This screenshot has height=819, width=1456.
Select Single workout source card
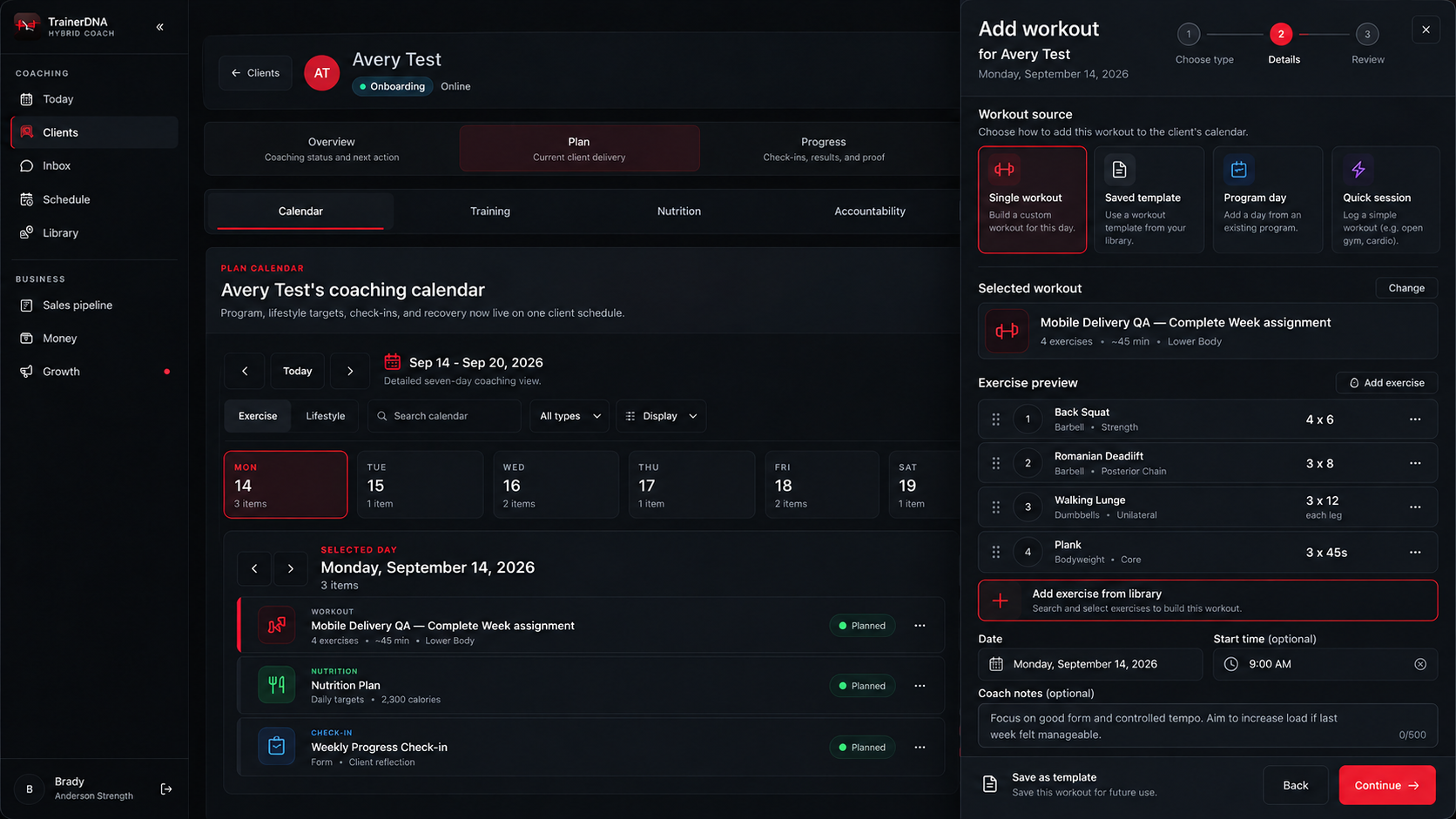(1032, 199)
